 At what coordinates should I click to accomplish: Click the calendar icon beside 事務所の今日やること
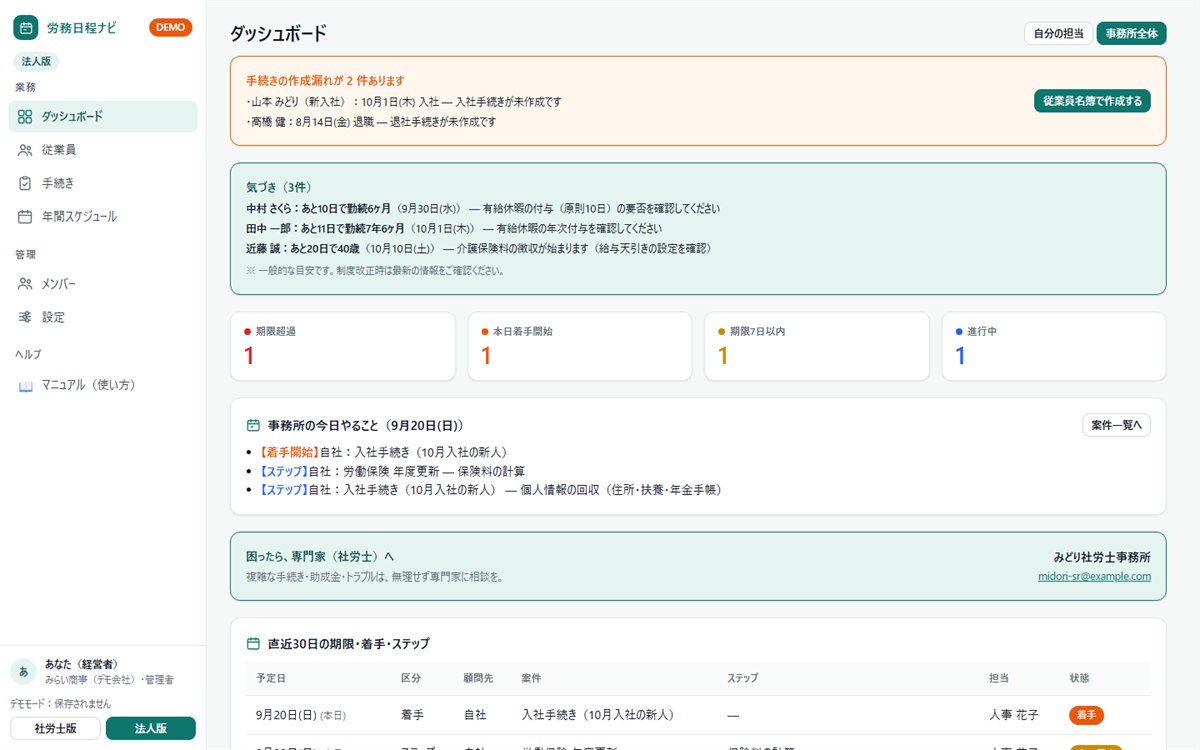click(x=253, y=425)
